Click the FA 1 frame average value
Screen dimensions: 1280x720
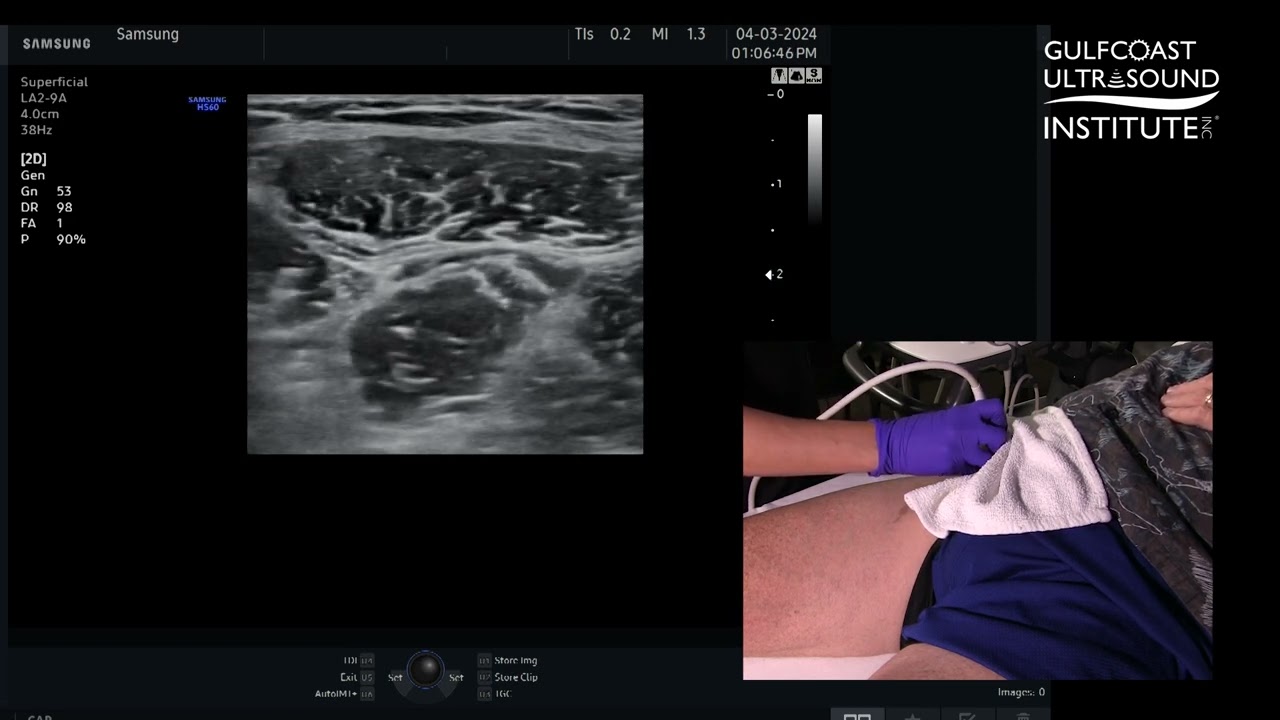pyautogui.click(x=41, y=223)
